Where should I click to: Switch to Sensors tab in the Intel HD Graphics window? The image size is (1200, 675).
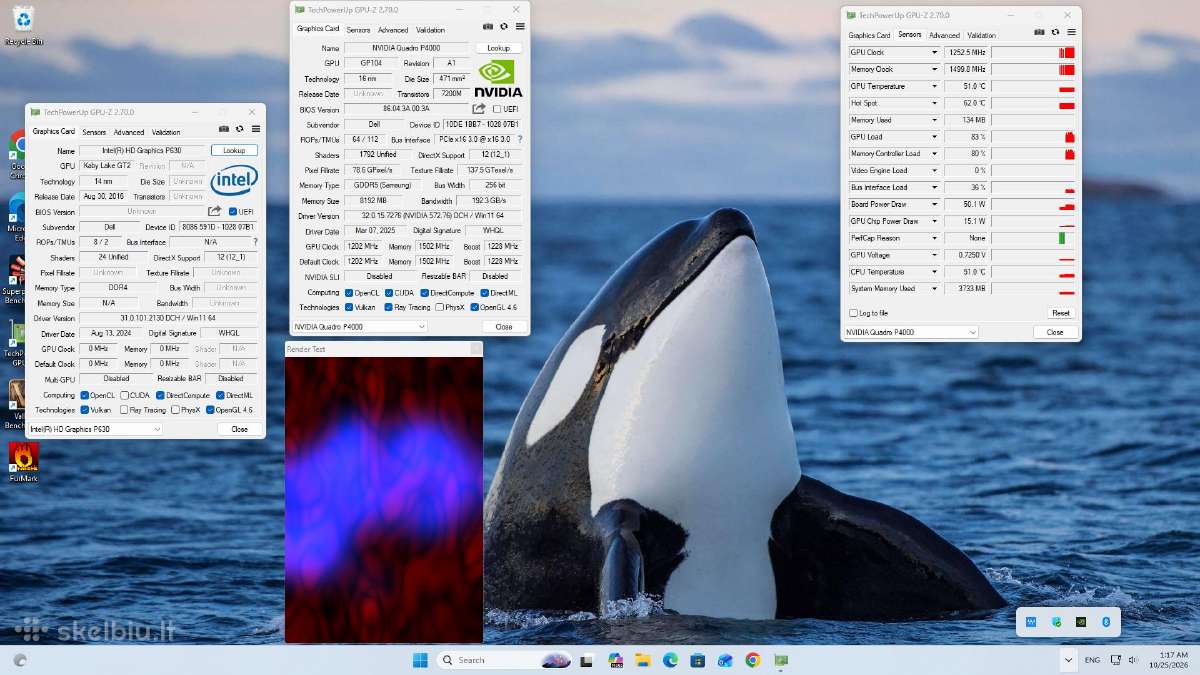[x=94, y=132]
